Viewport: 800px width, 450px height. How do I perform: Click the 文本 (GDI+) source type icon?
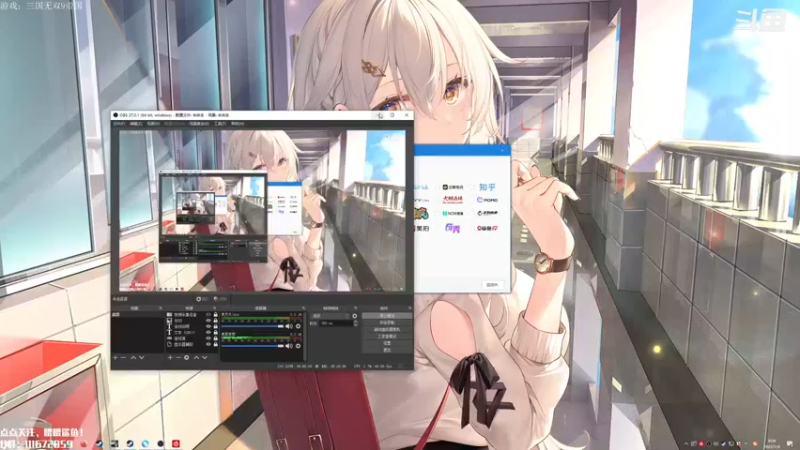tap(169, 332)
